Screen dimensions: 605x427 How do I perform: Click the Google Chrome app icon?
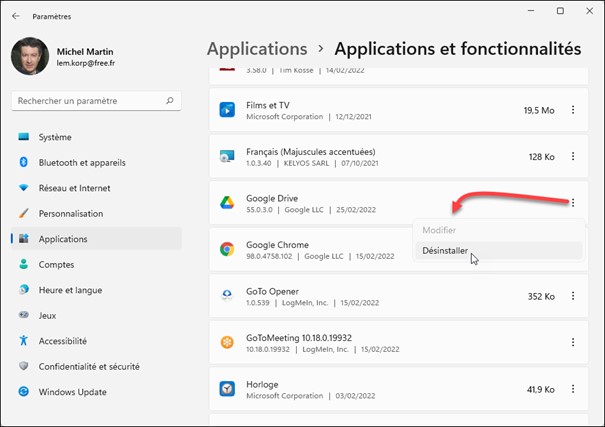click(227, 250)
